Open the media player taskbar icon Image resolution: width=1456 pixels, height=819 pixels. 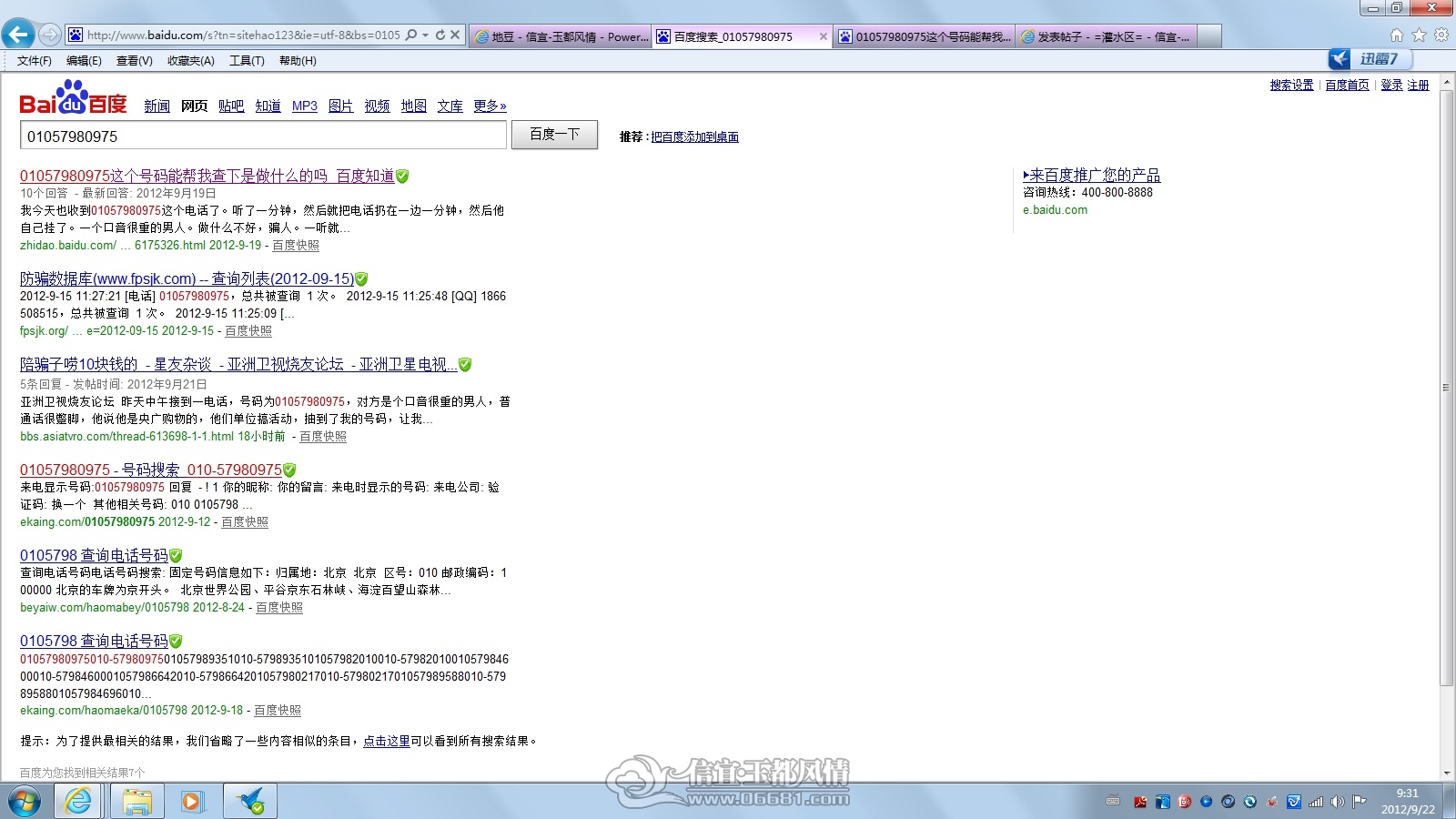(x=192, y=802)
